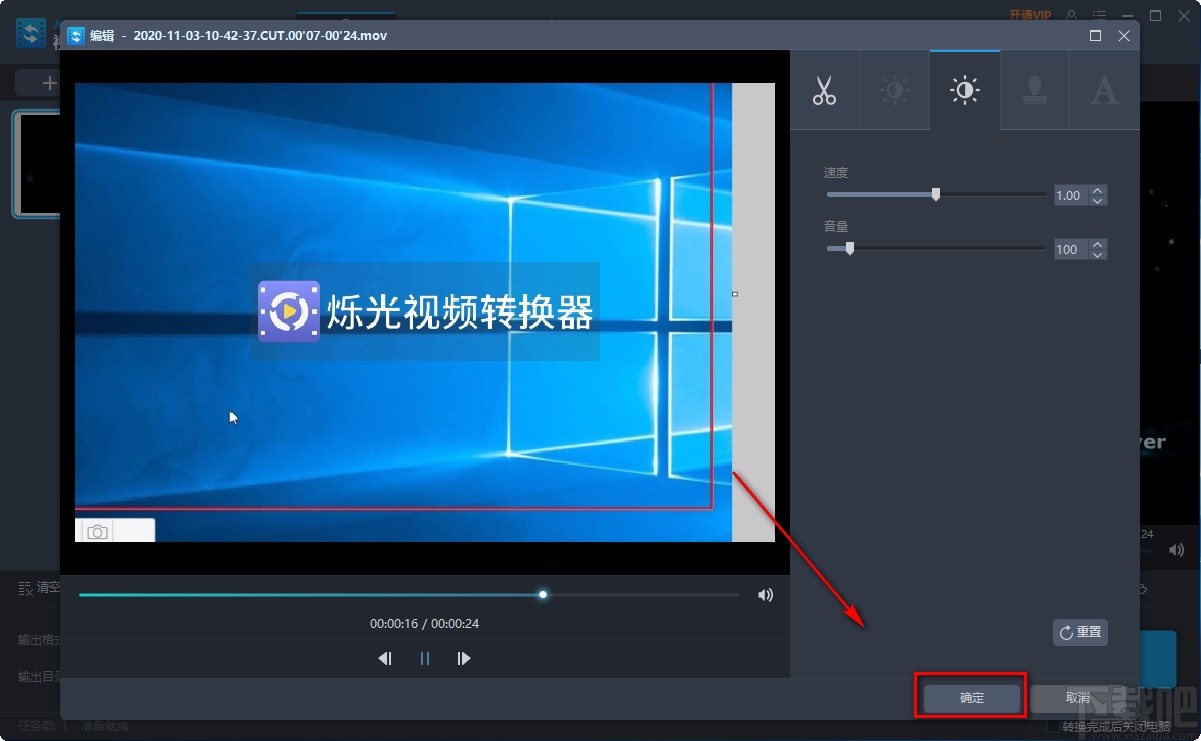Image resolution: width=1201 pixels, height=741 pixels.
Task: Step backward one frame
Action: click(385, 658)
